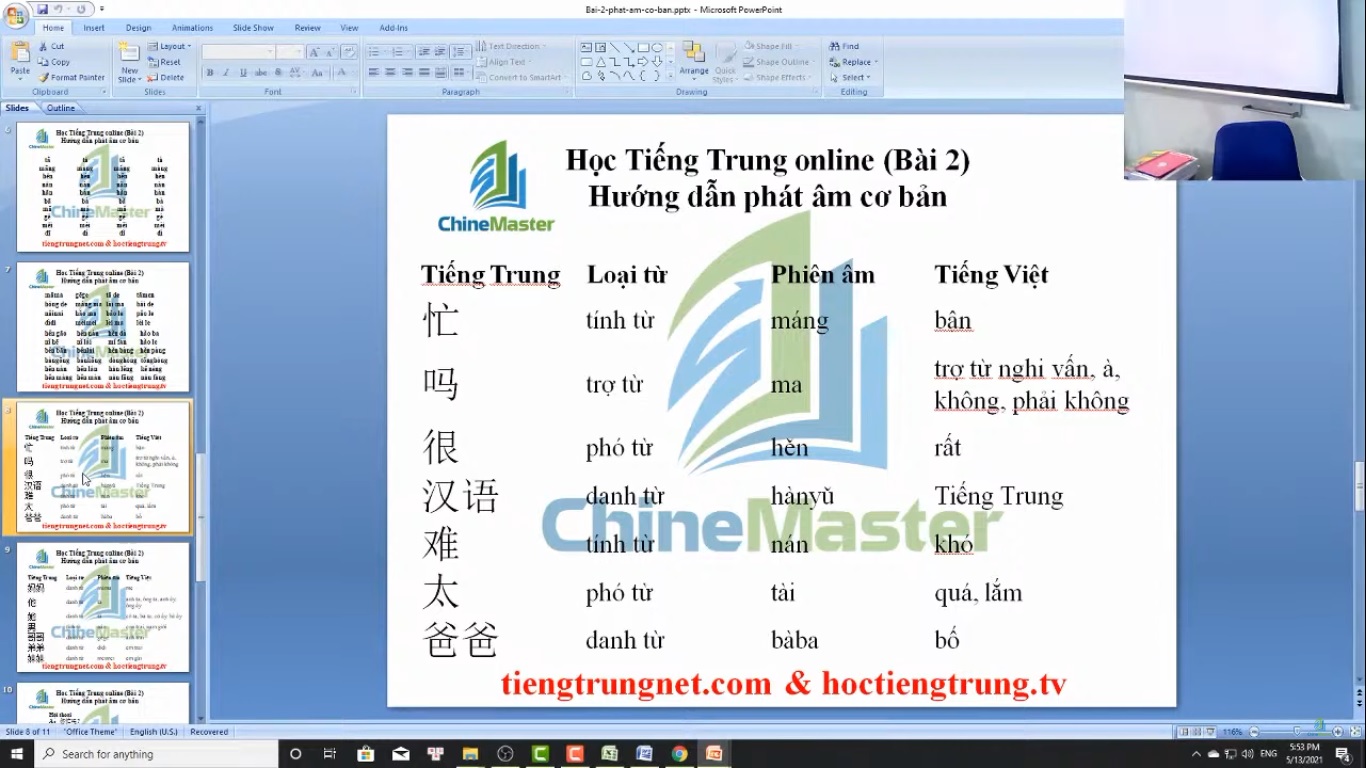Select the Rectangle shape in gallery
1368x768 pixels.
(x=643, y=47)
